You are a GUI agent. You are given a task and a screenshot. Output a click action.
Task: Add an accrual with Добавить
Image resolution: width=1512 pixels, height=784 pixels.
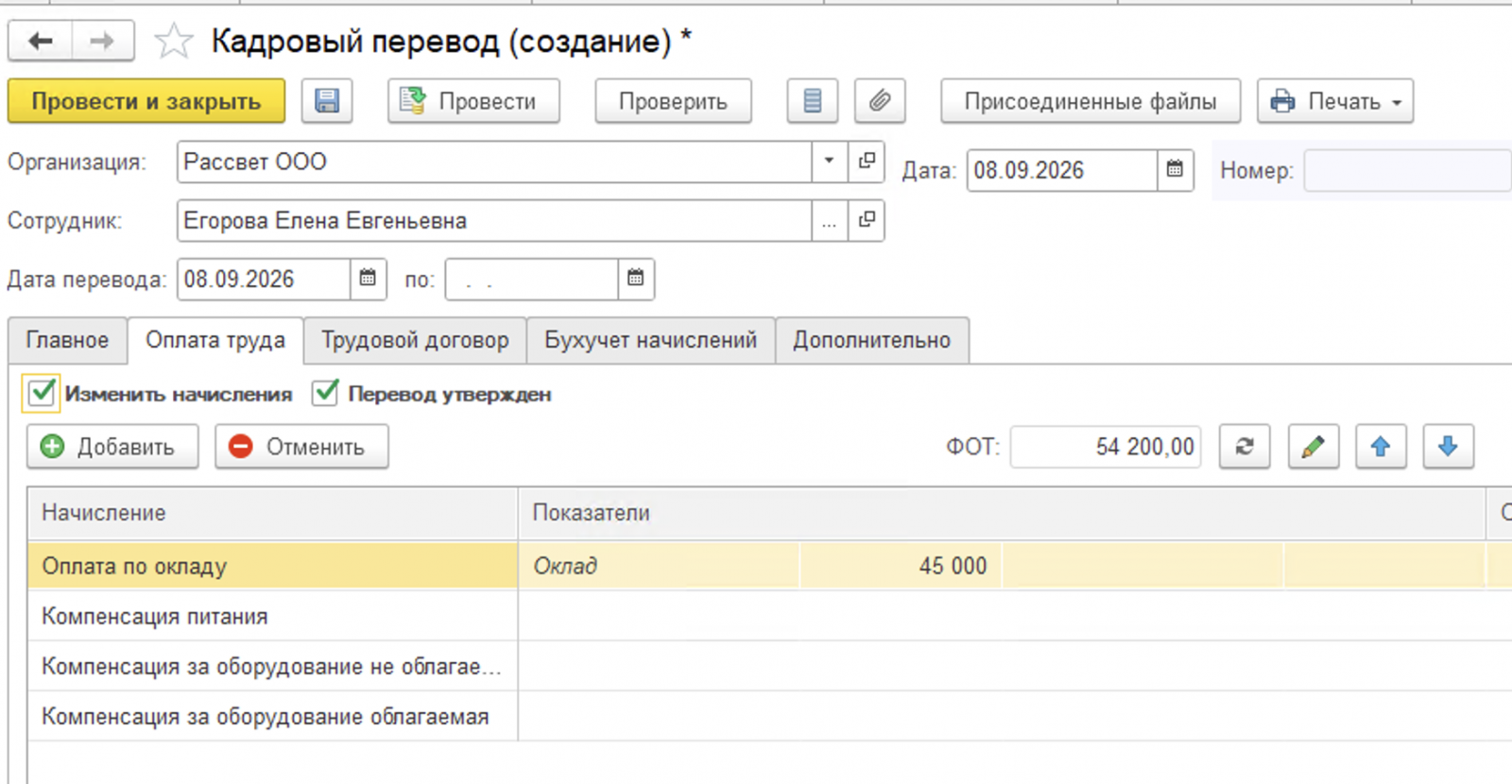coord(112,447)
